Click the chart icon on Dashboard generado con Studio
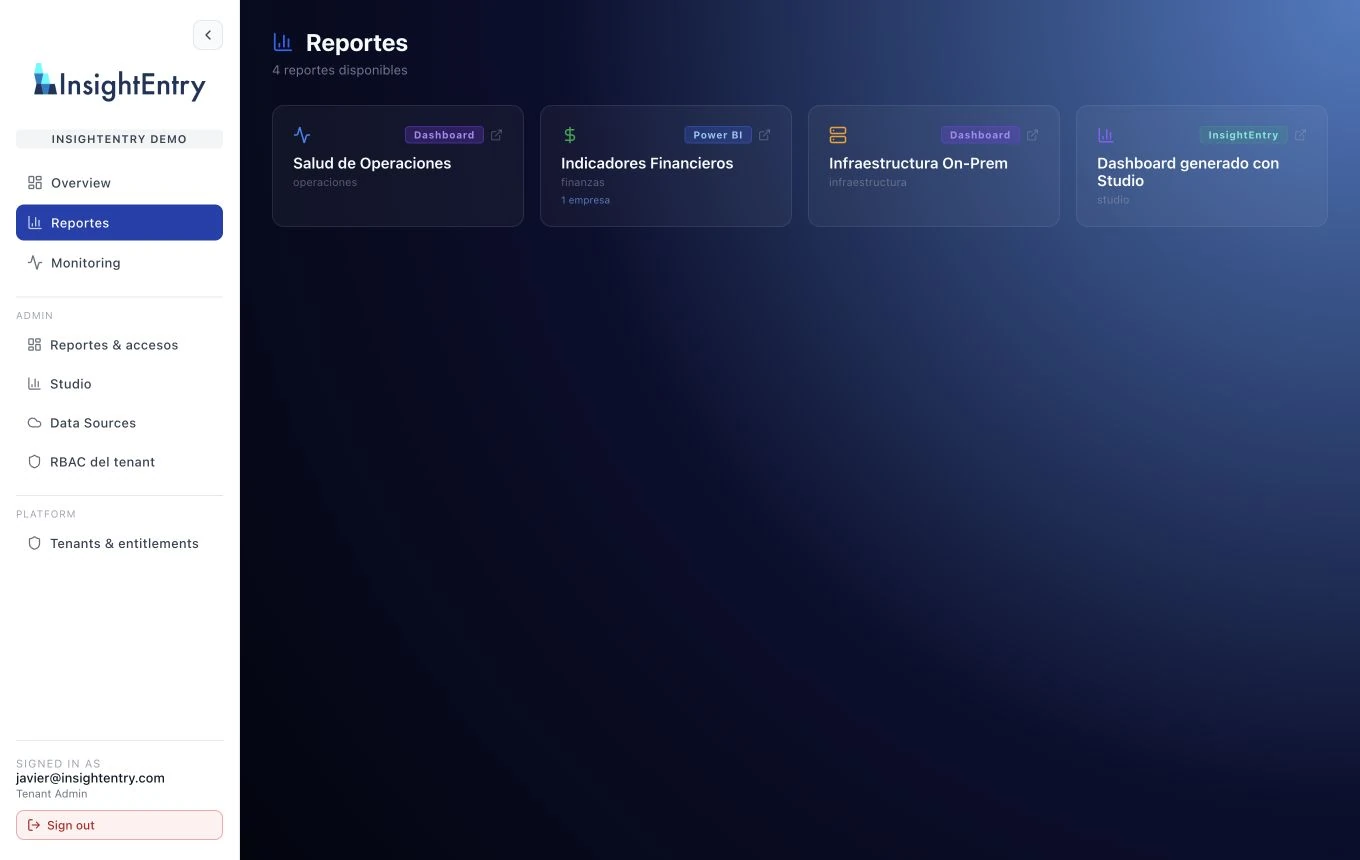Viewport: 1360px width, 860px height. [1106, 135]
